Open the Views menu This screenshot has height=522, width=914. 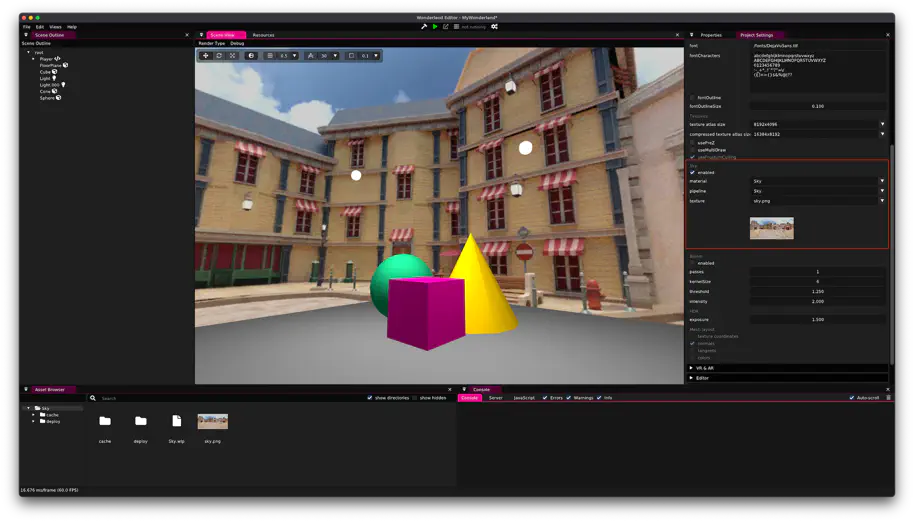click(55, 27)
